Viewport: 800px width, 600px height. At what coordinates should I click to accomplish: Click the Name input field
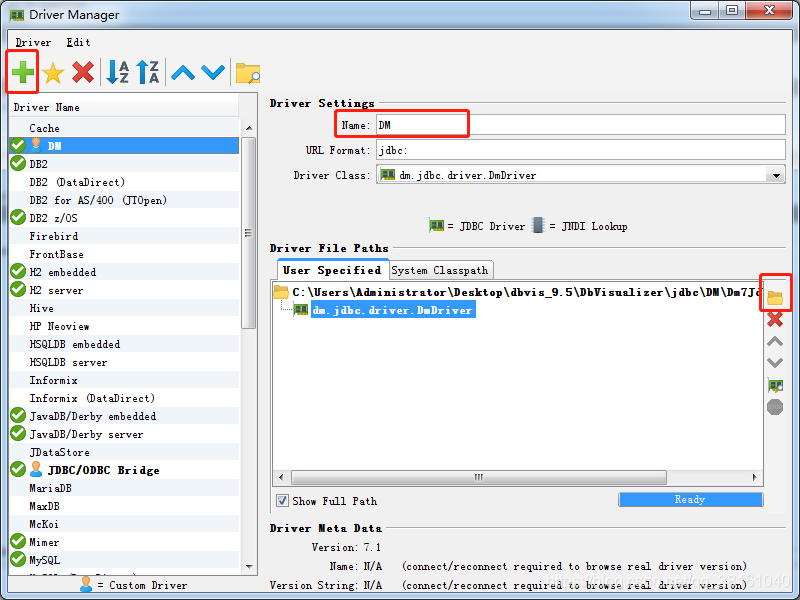(x=581, y=125)
